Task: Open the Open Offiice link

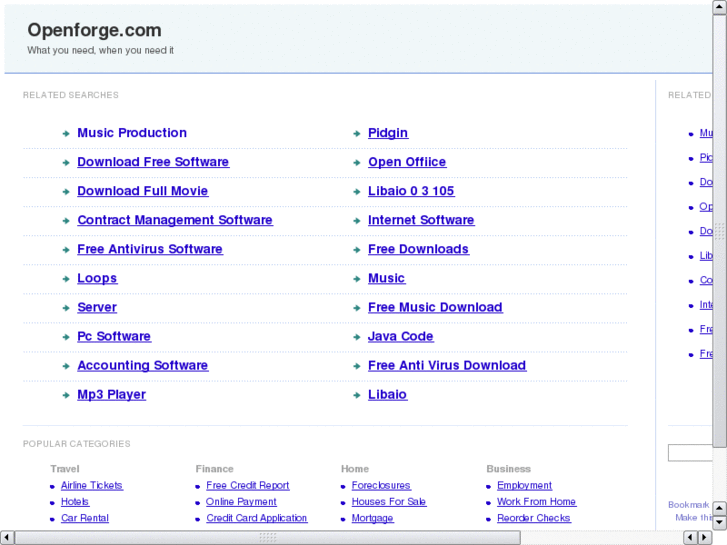Action: pyautogui.click(x=407, y=162)
